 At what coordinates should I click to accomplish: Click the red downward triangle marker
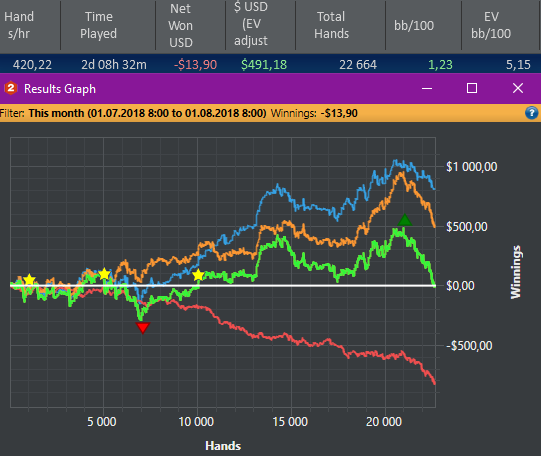[142, 328]
